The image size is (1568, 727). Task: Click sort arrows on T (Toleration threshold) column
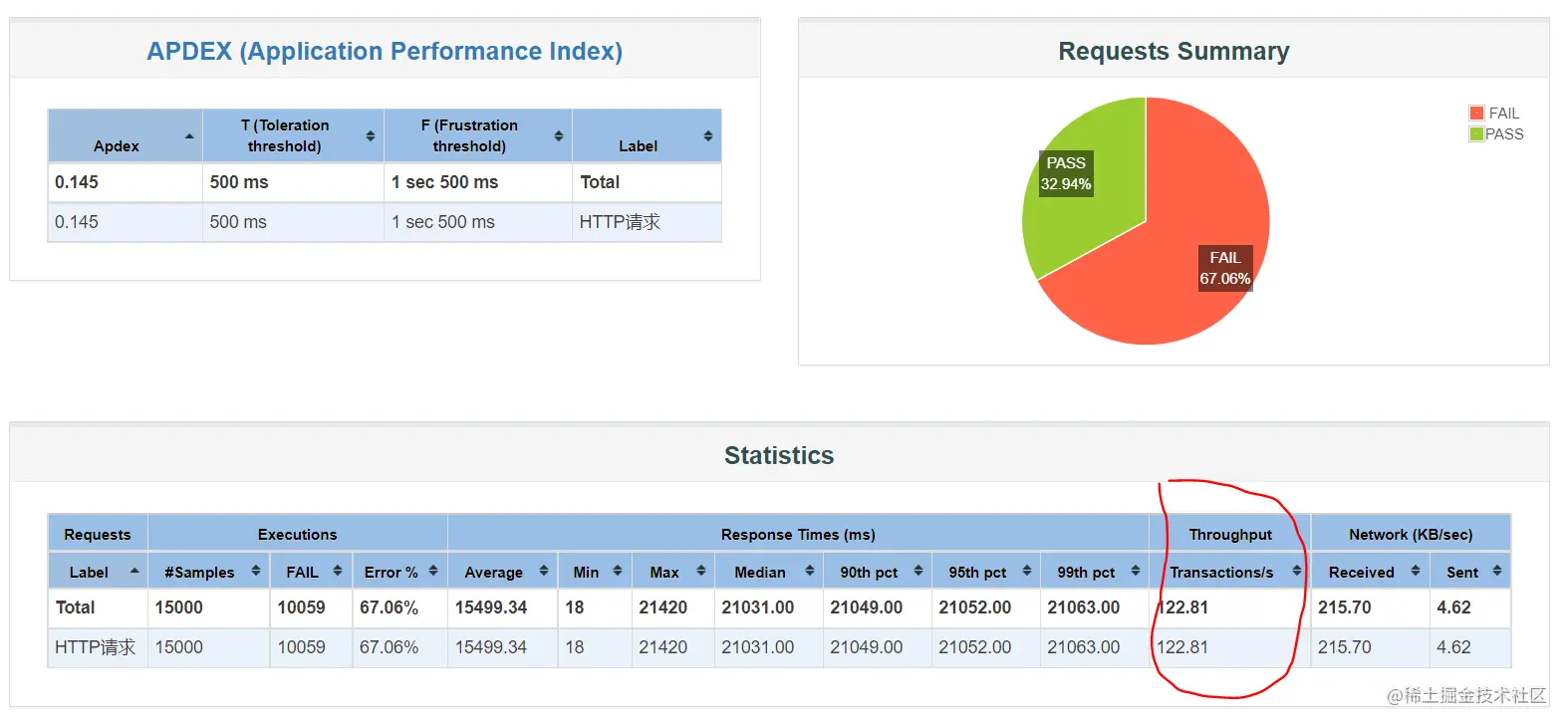371,135
